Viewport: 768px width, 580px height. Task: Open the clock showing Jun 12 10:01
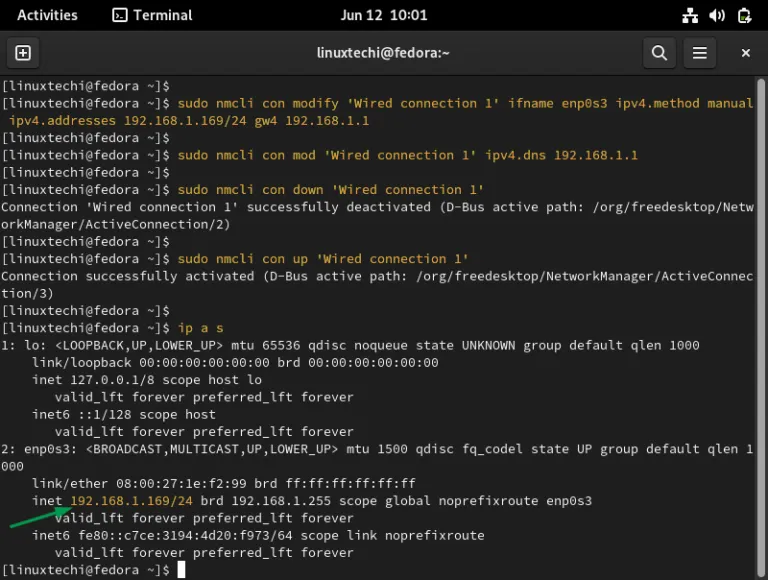384,15
